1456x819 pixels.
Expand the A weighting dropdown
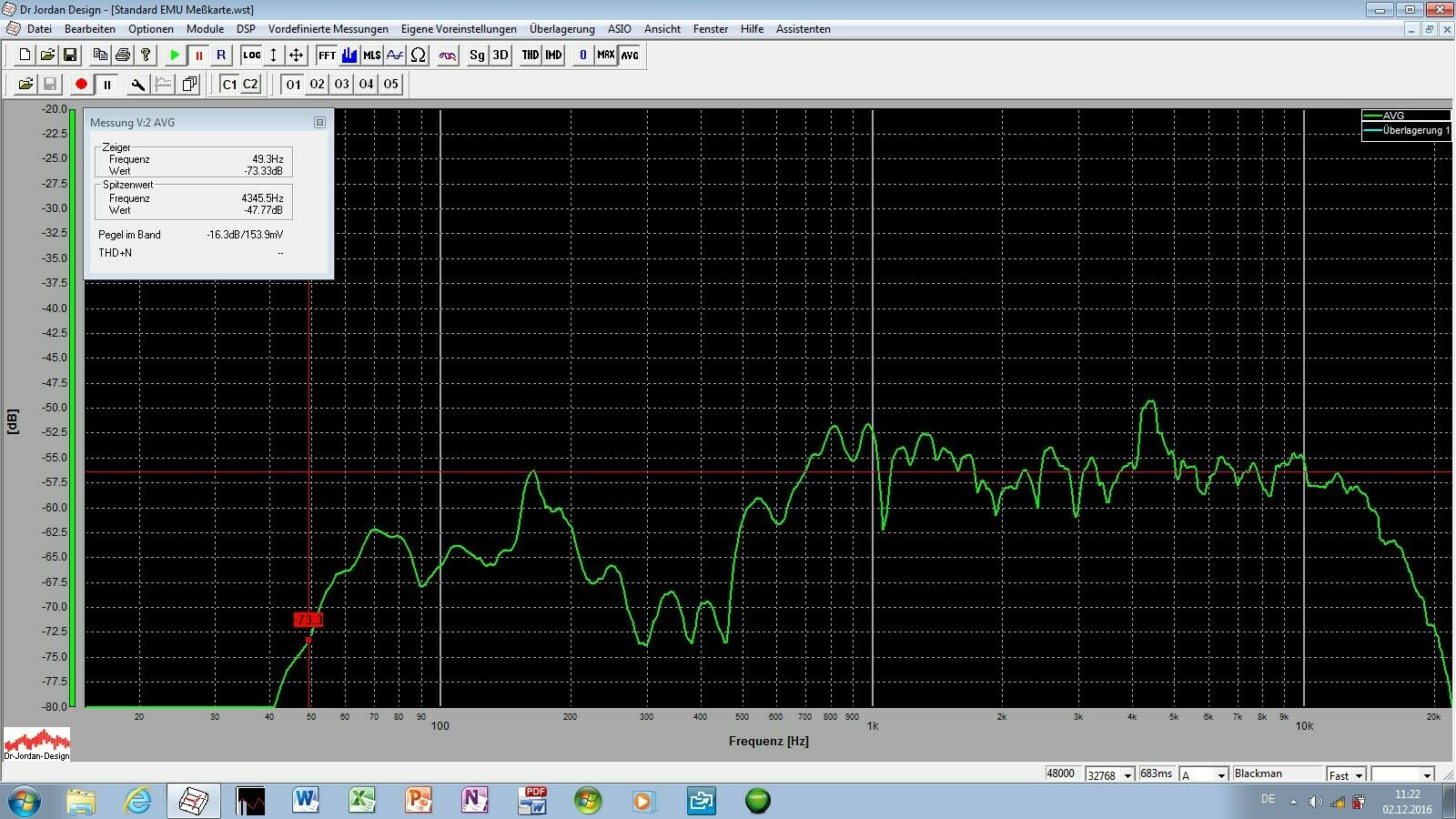1222,775
